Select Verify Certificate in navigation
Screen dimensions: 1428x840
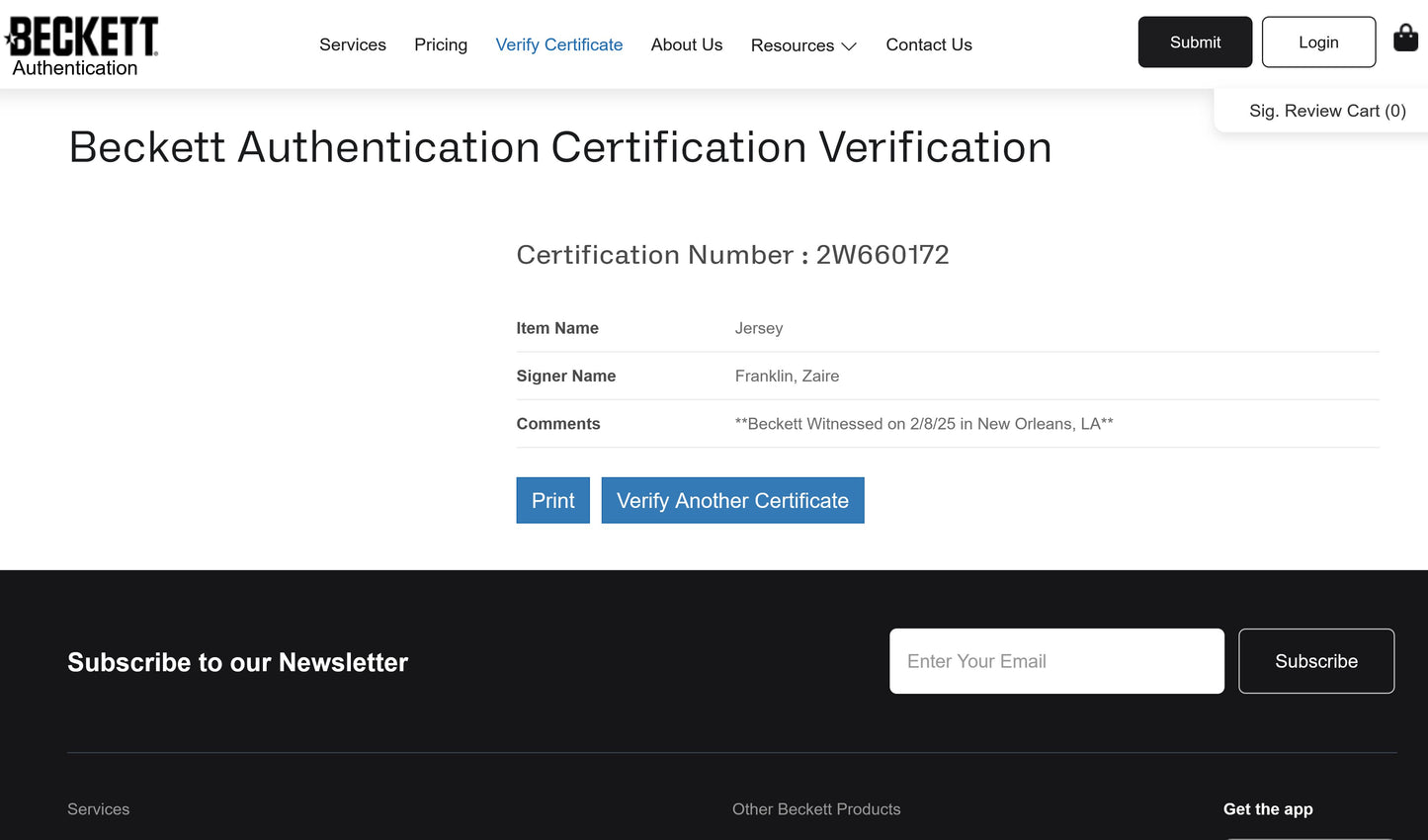(559, 44)
